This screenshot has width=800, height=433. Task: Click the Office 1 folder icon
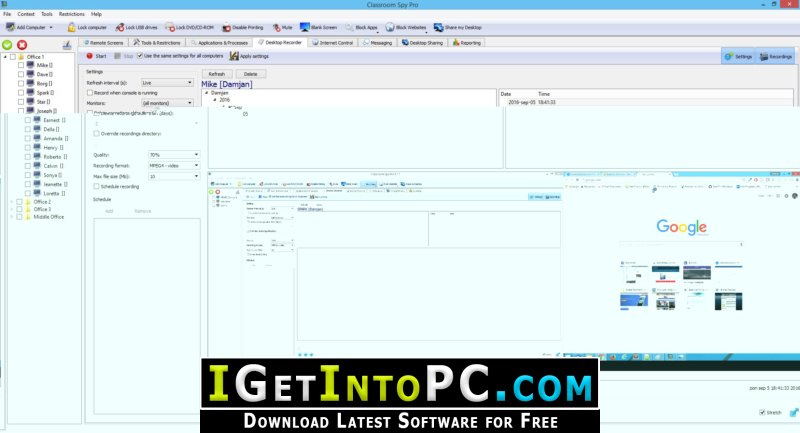21,57
